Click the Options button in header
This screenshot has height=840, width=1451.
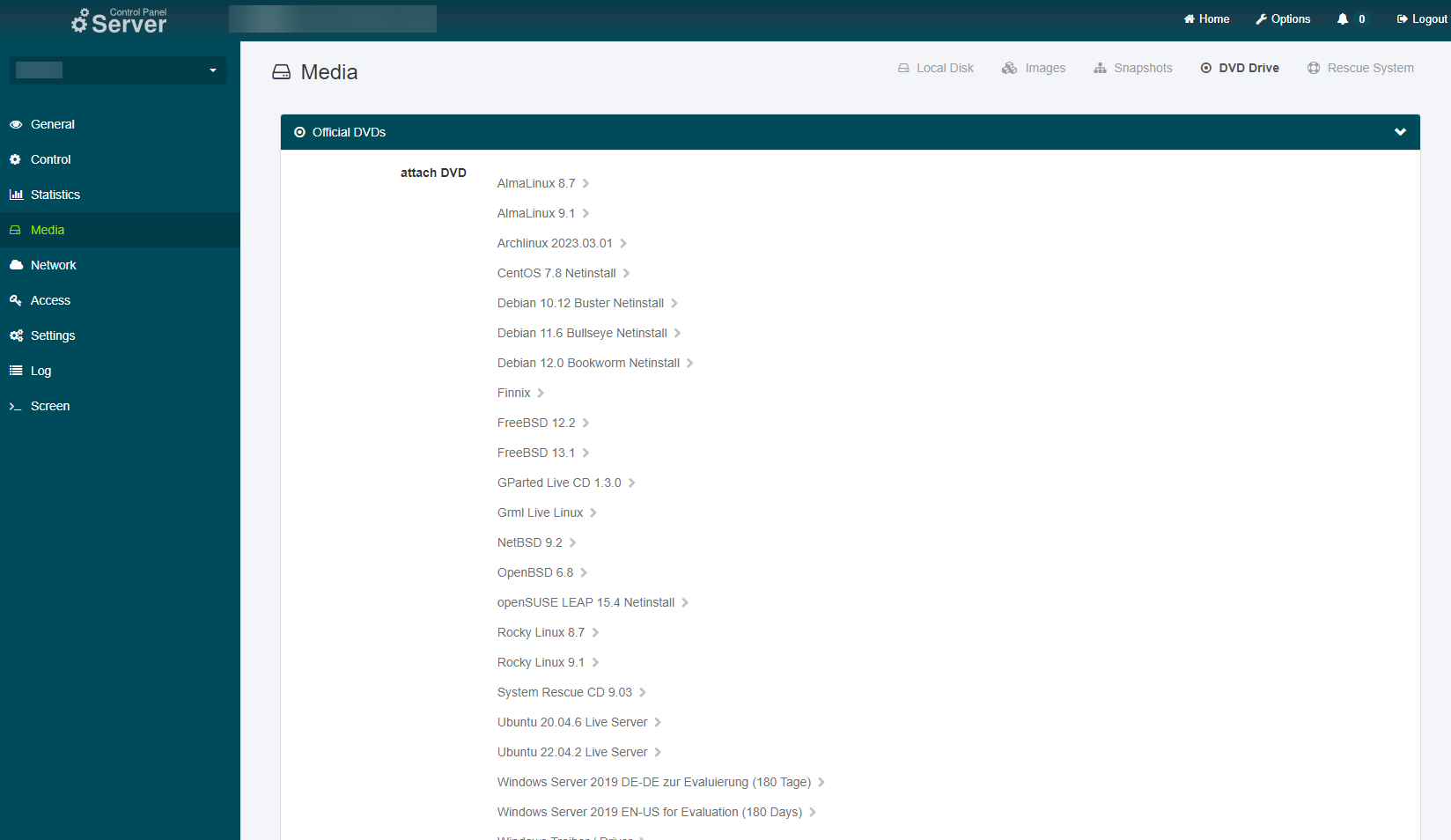tap(1283, 18)
